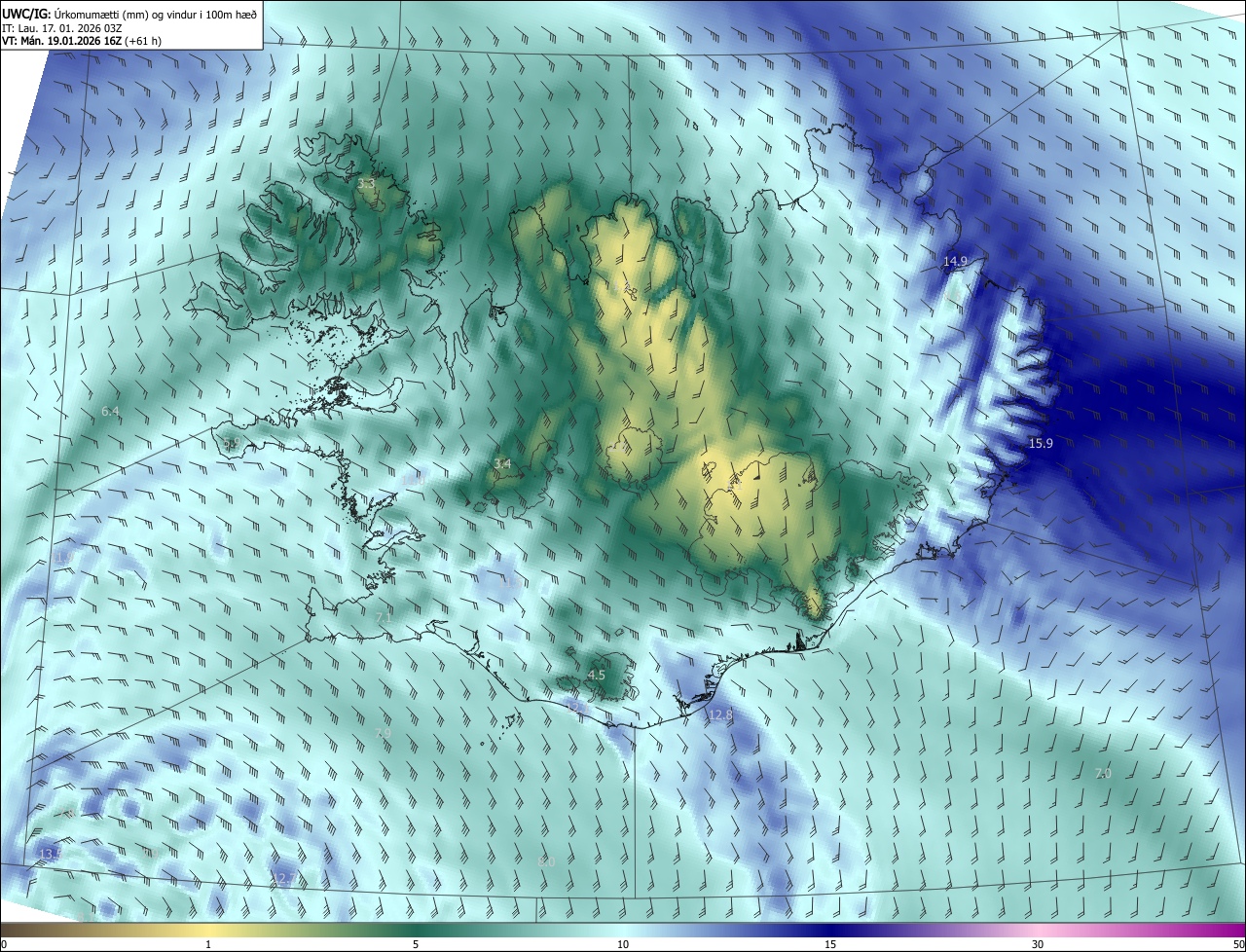Click the 0 tick on the color scale
Viewport: 1246px width, 952px height.
pos(4,944)
